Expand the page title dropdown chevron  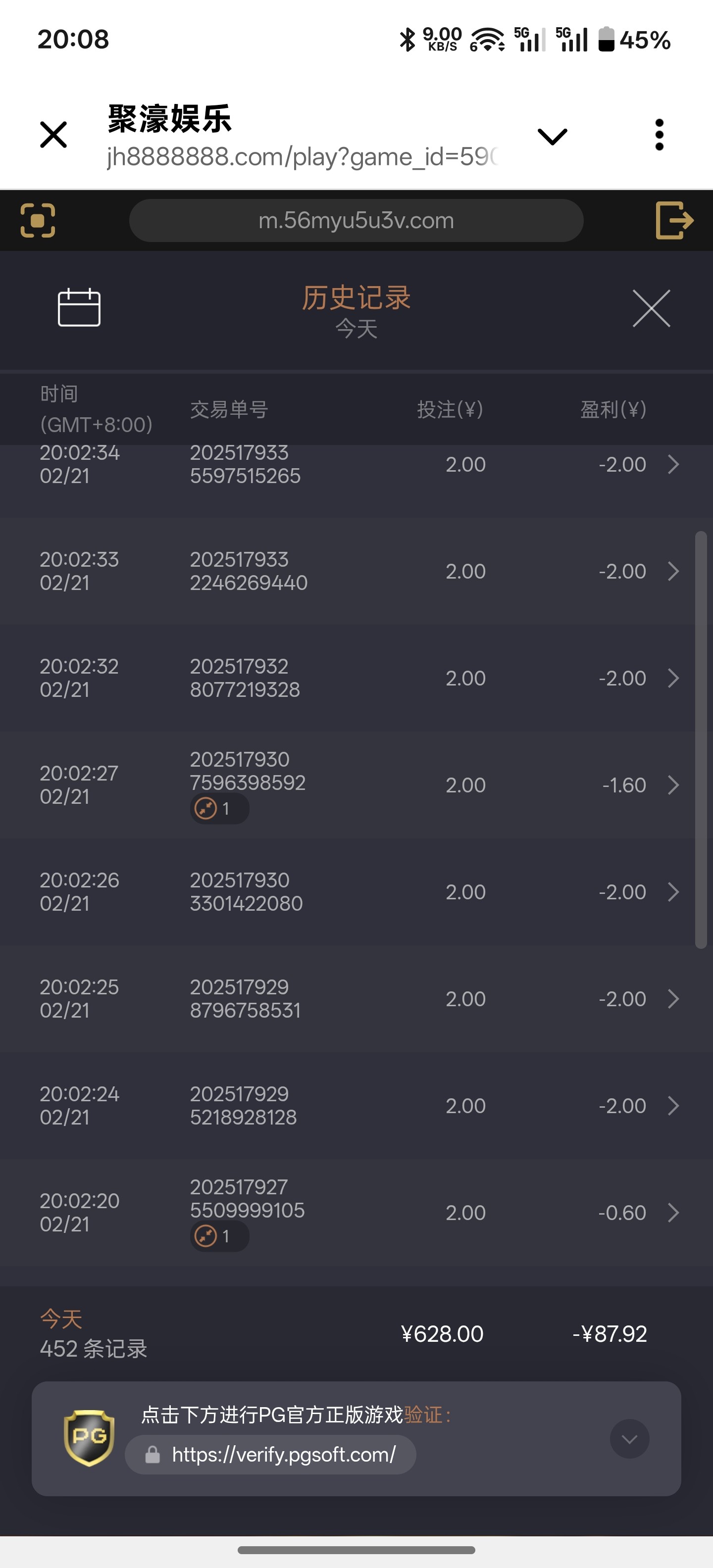coord(552,136)
